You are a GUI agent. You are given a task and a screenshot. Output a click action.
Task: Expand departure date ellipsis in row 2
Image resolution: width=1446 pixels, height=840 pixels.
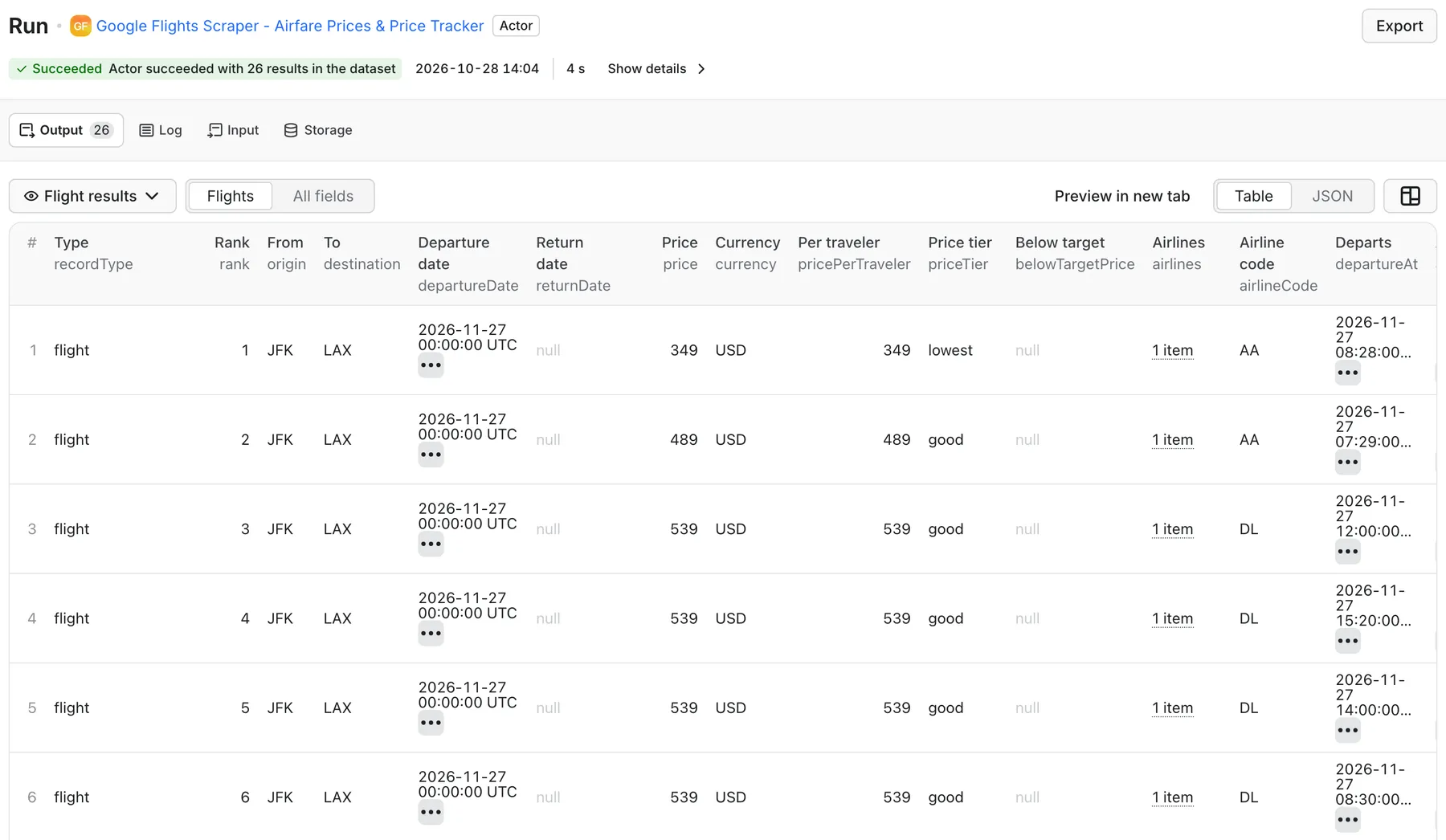point(431,455)
